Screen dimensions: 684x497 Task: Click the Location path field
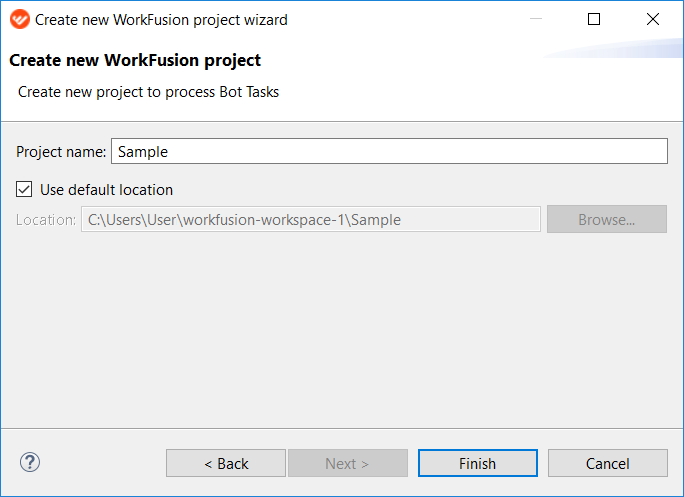coord(311,219)
